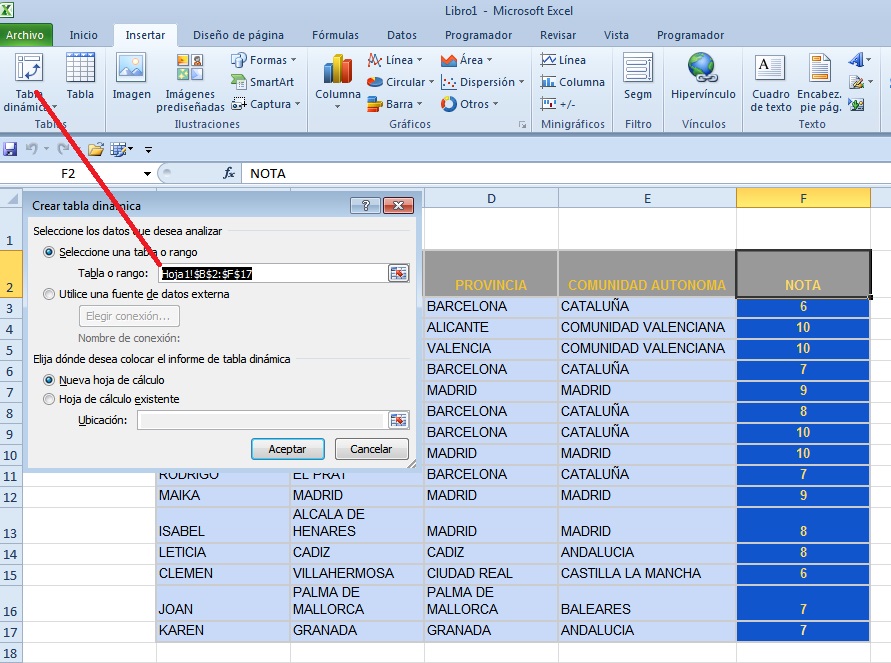Insert a Segm slicer filter
The width and height of the screenshot is (891, 663).
(638, 77)
